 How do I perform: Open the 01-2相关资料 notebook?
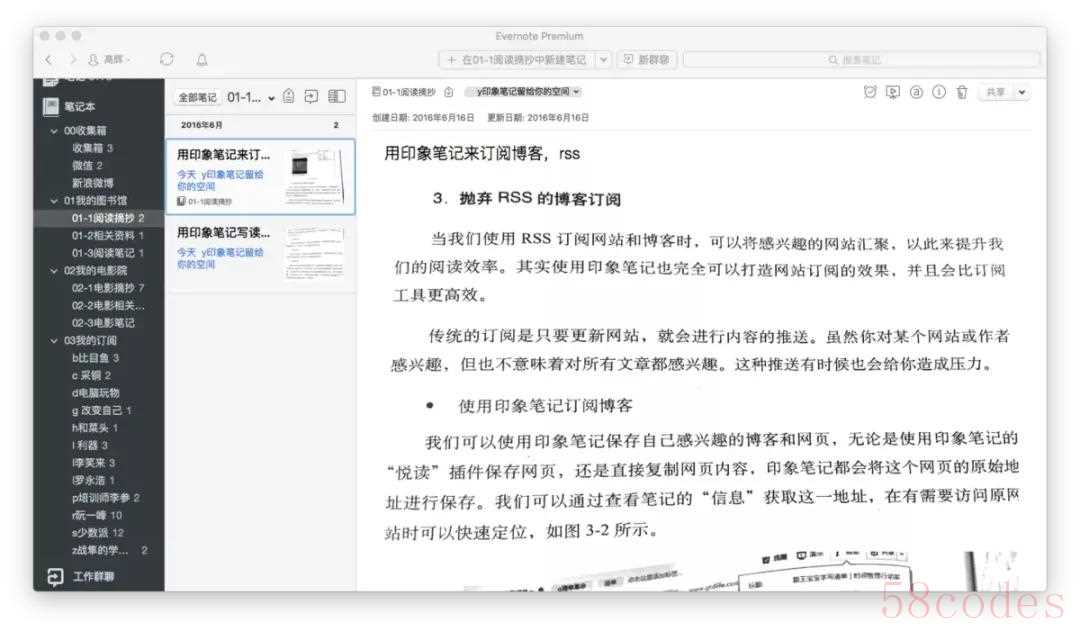click(107, 236)
